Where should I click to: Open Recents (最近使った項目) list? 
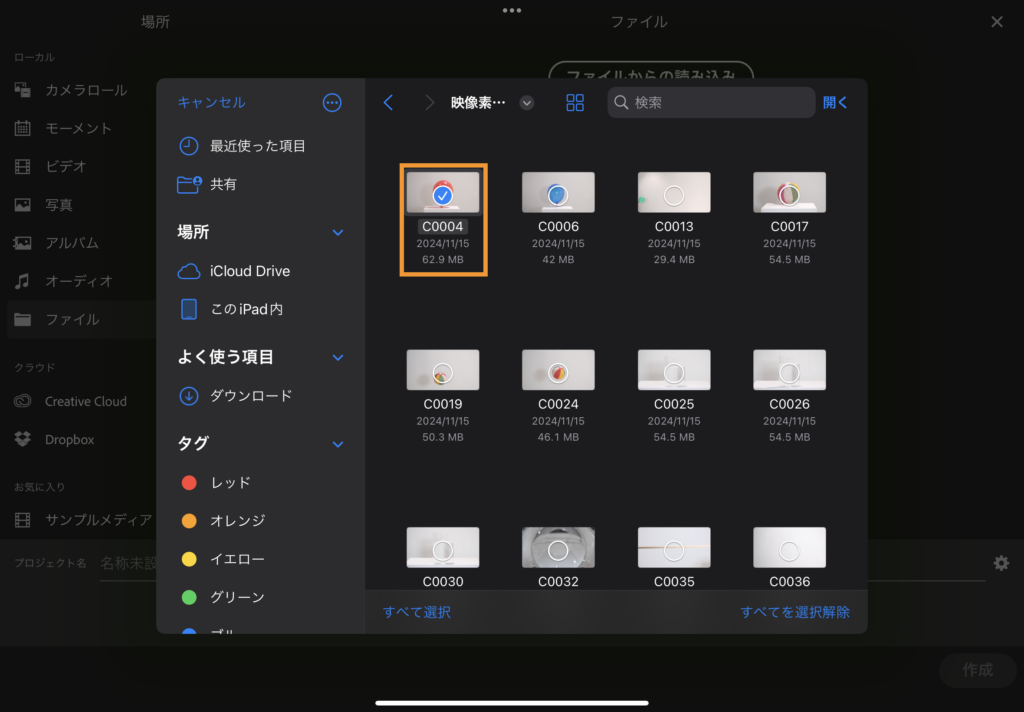(256, 146)
